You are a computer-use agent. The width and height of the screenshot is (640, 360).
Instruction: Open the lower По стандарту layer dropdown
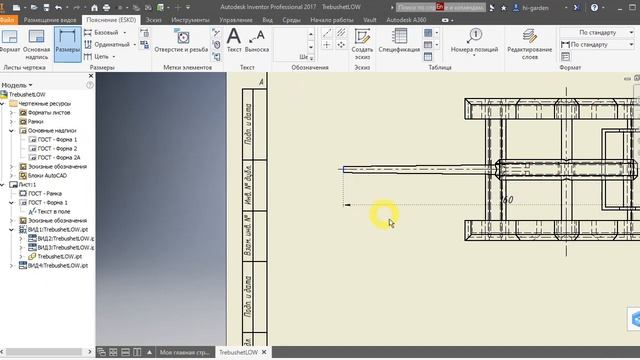point(597,44)
